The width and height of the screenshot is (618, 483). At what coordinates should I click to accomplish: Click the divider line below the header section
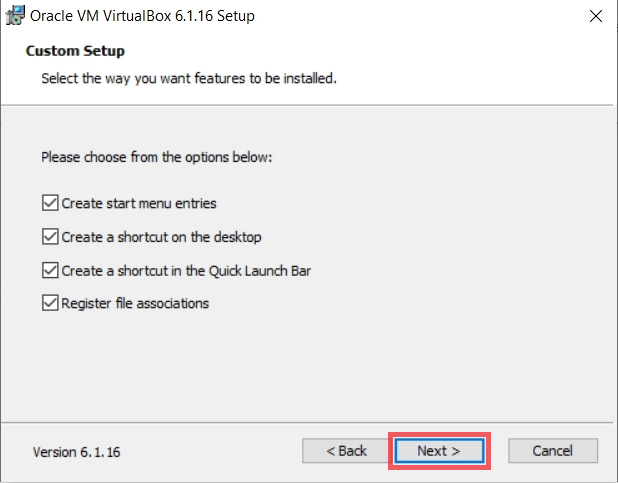[x=307, y=105]
